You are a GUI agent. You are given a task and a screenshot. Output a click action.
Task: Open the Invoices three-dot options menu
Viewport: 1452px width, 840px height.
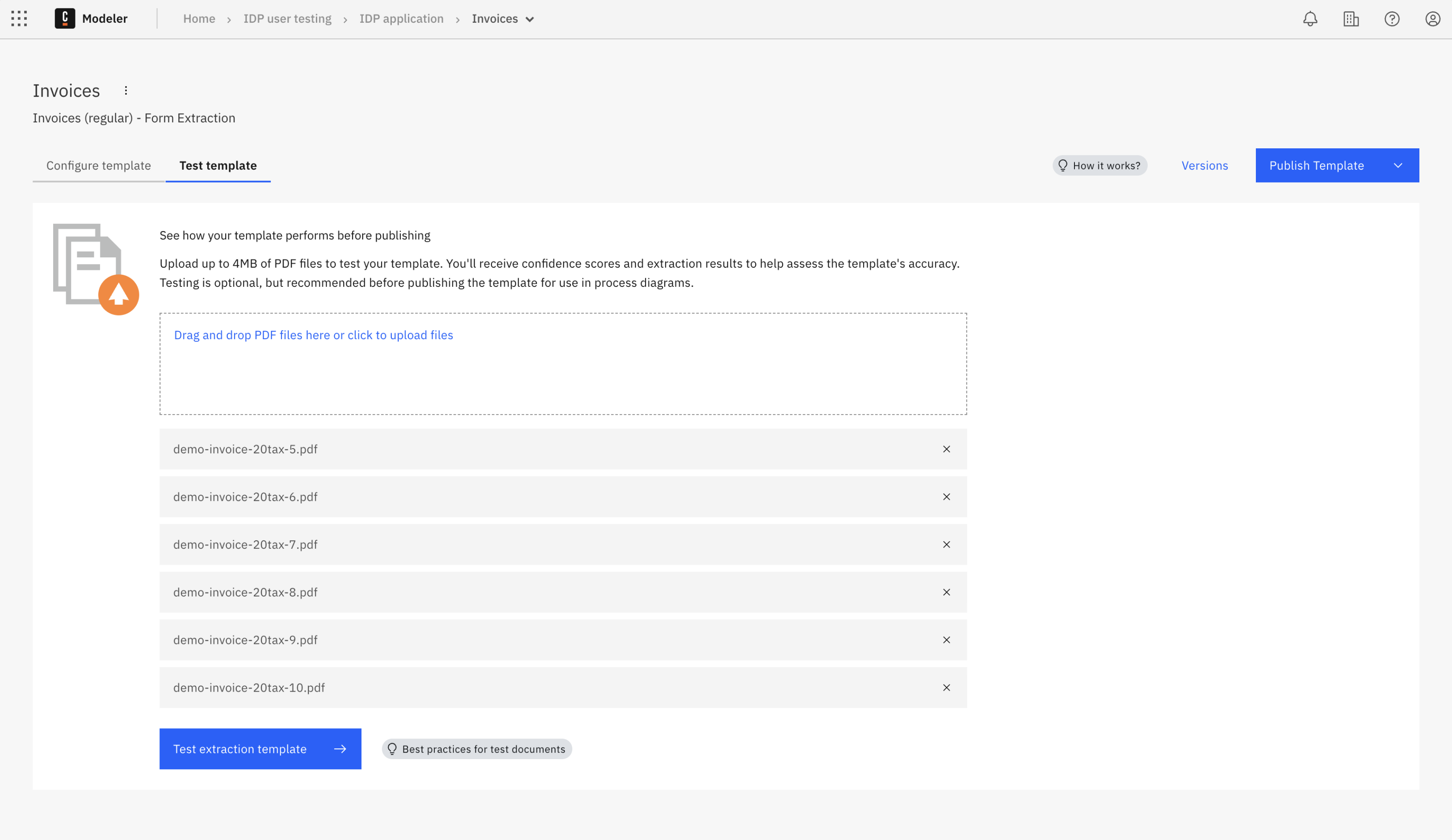[x=126, y=90]
